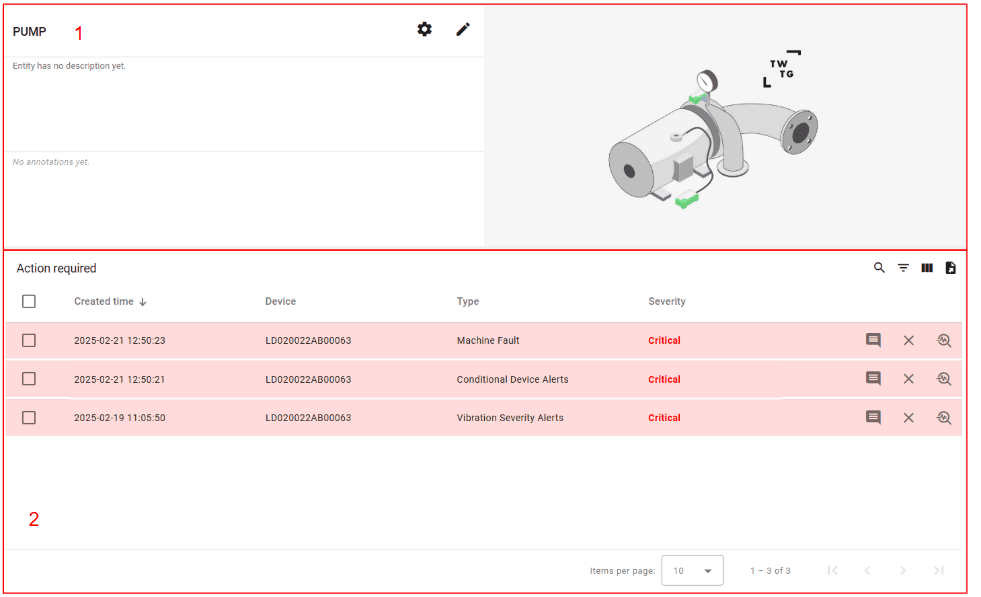Edit the PUMP entity with pencil icon

[x=463, y=29]
